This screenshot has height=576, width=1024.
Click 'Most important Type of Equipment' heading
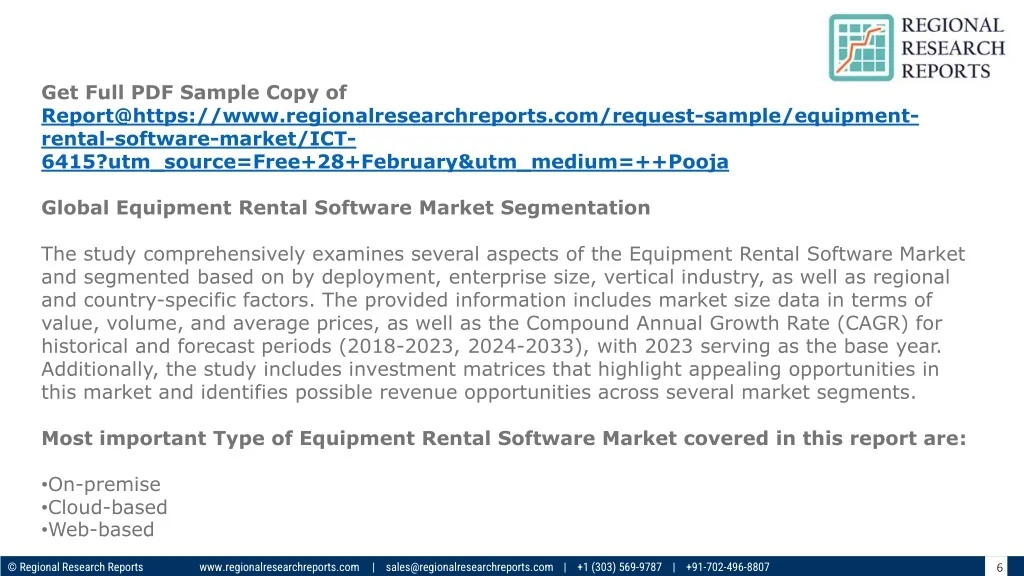tap(504, 438)
